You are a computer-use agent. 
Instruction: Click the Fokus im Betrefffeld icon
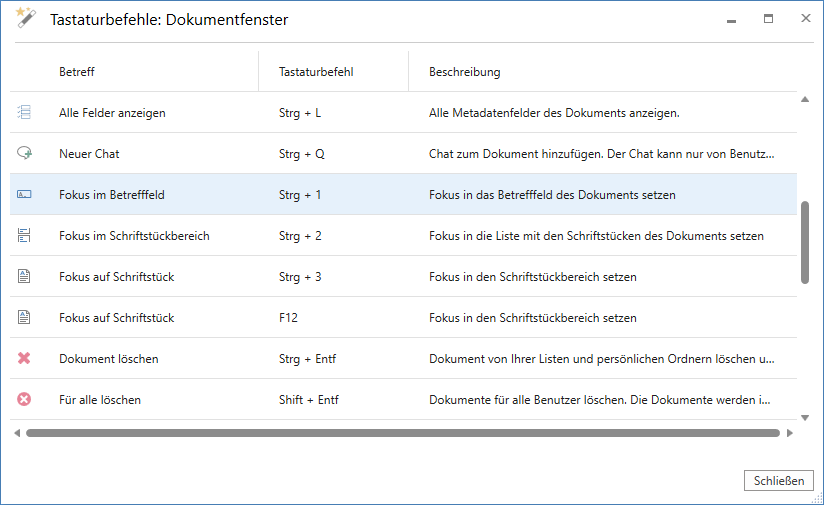click(24, 195)
